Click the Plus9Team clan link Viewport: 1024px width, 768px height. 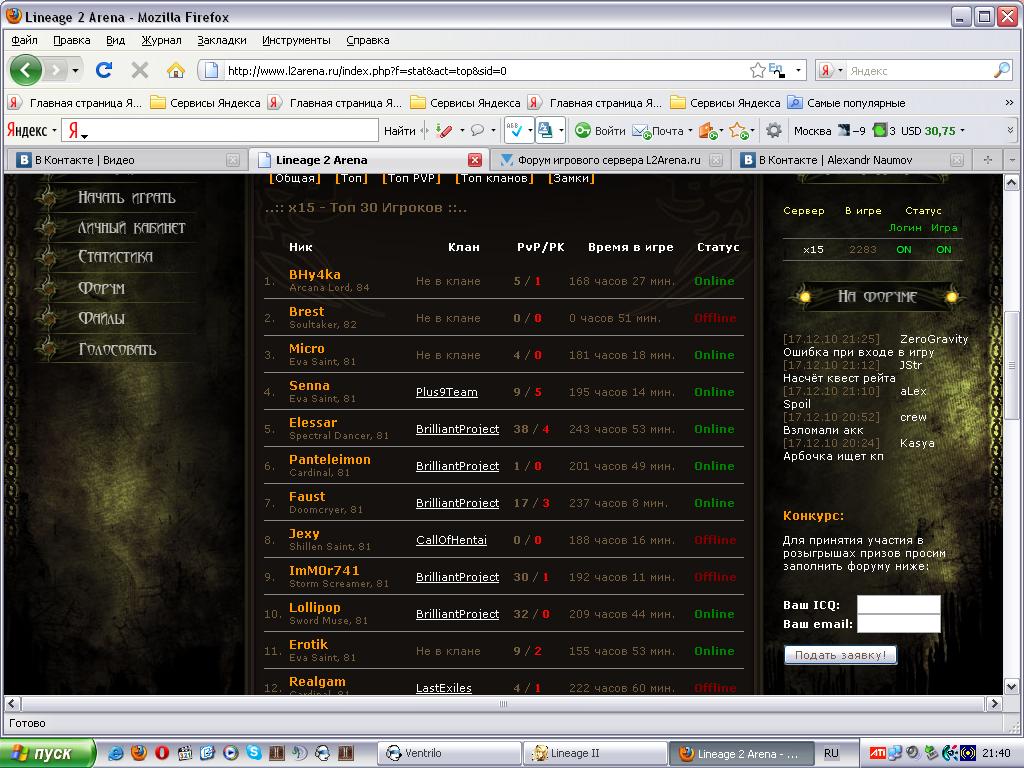[x=447, y=392]
